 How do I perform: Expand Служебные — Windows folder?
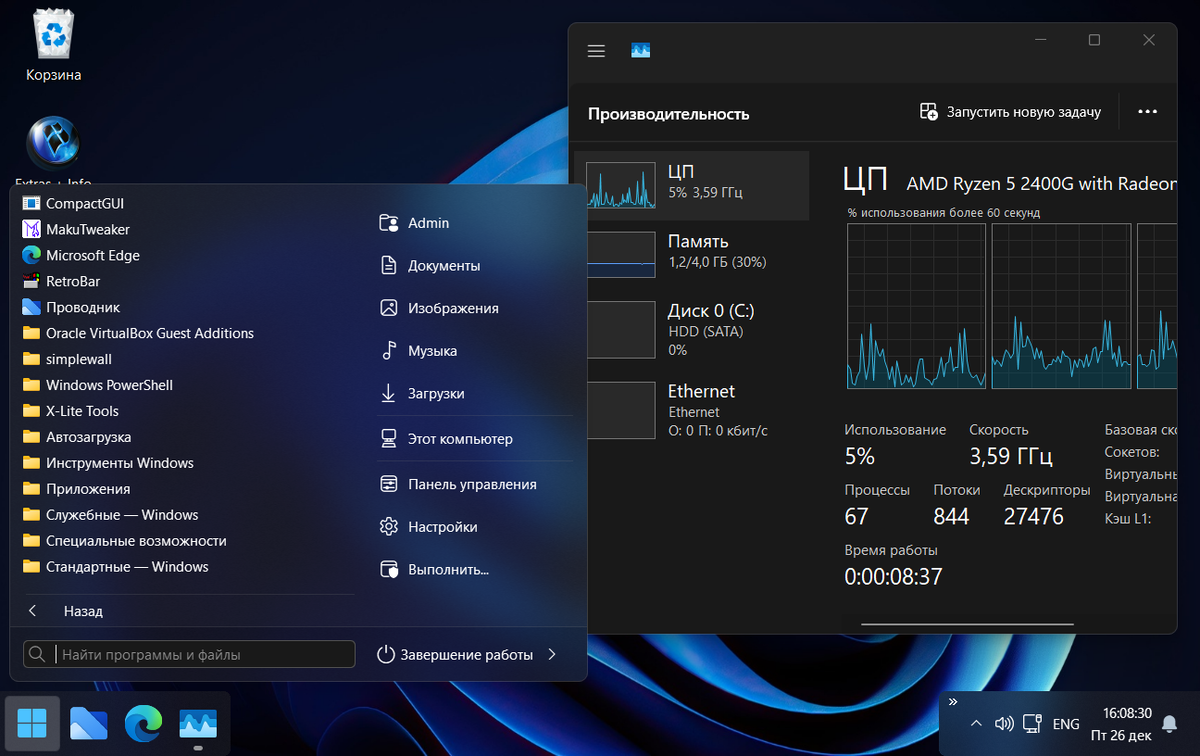[110, 515]
